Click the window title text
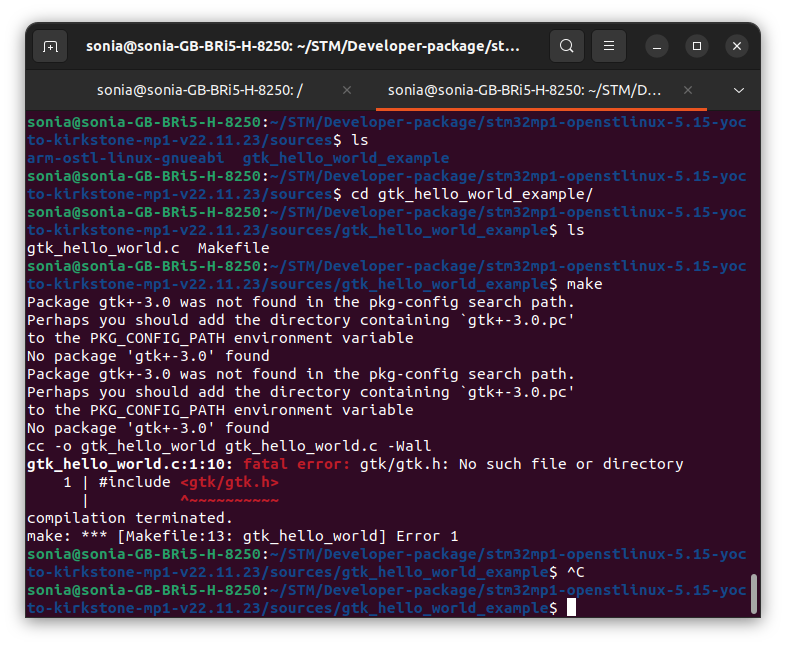The height and width of the screenshot is (646, 786). coord(303,47)
